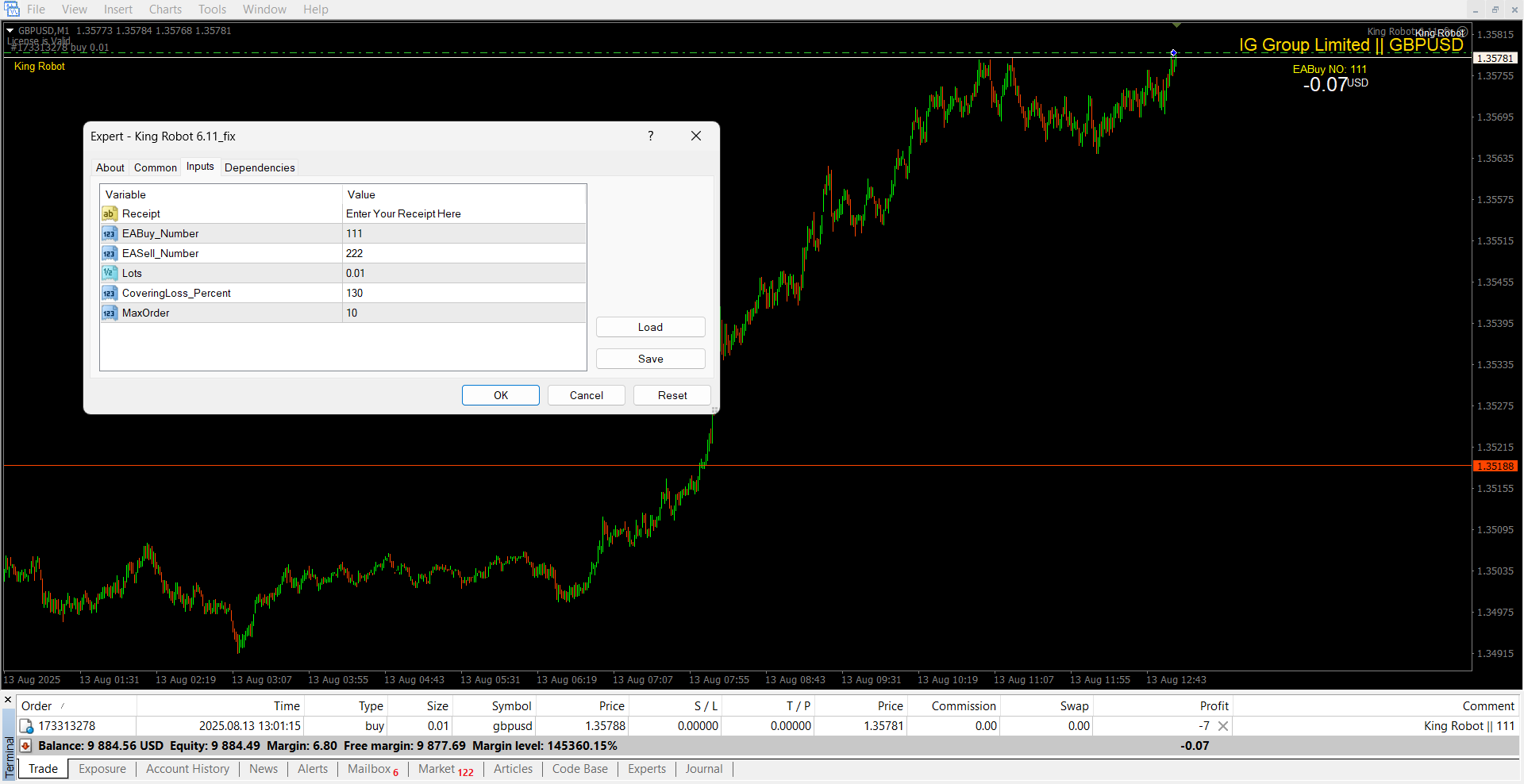1524x784 pixels.
Task: Switch to the Common tab
Action: point(156,167)
